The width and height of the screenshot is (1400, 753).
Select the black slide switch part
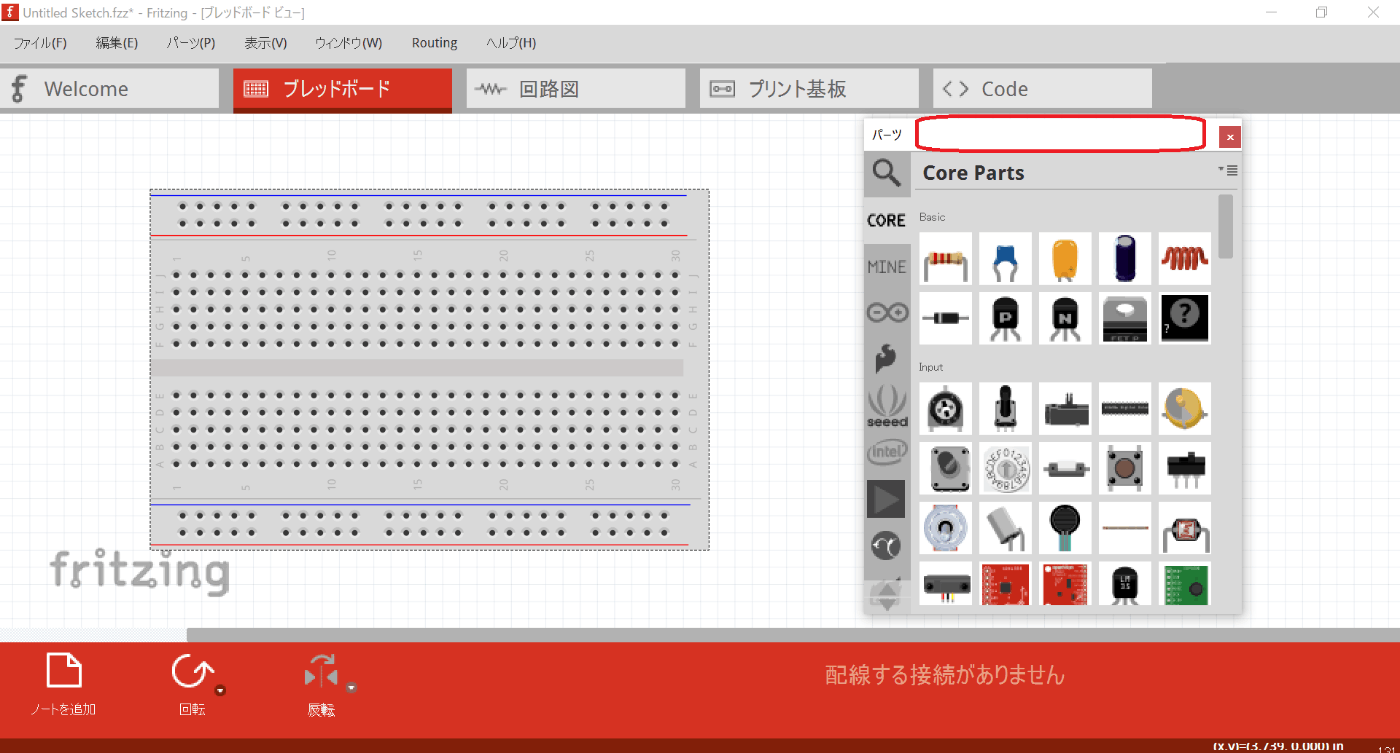(x=1185, y=468)
